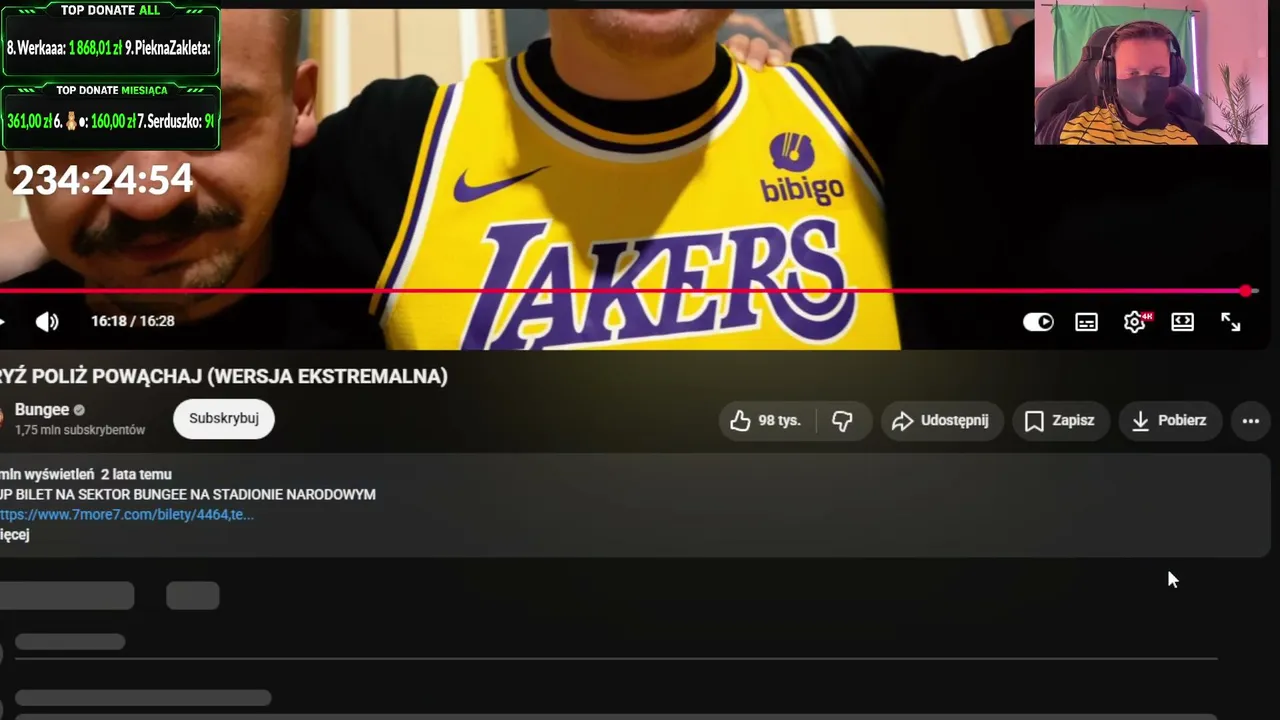Enter fullscreen mode on the player

pyautogui.click(x=1230, y=322)
